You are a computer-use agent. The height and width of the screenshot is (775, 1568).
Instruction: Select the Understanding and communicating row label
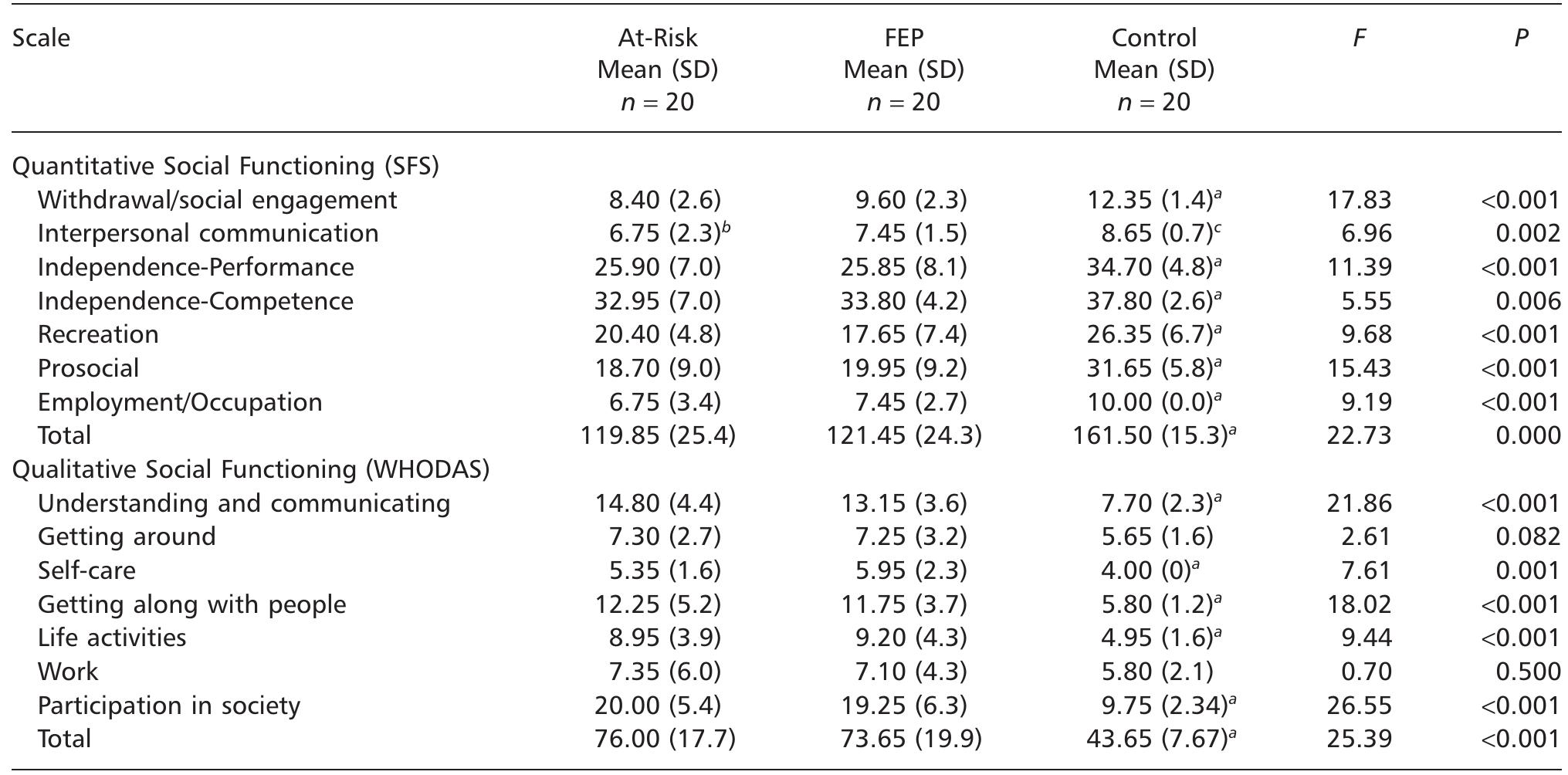coord(244,503)
